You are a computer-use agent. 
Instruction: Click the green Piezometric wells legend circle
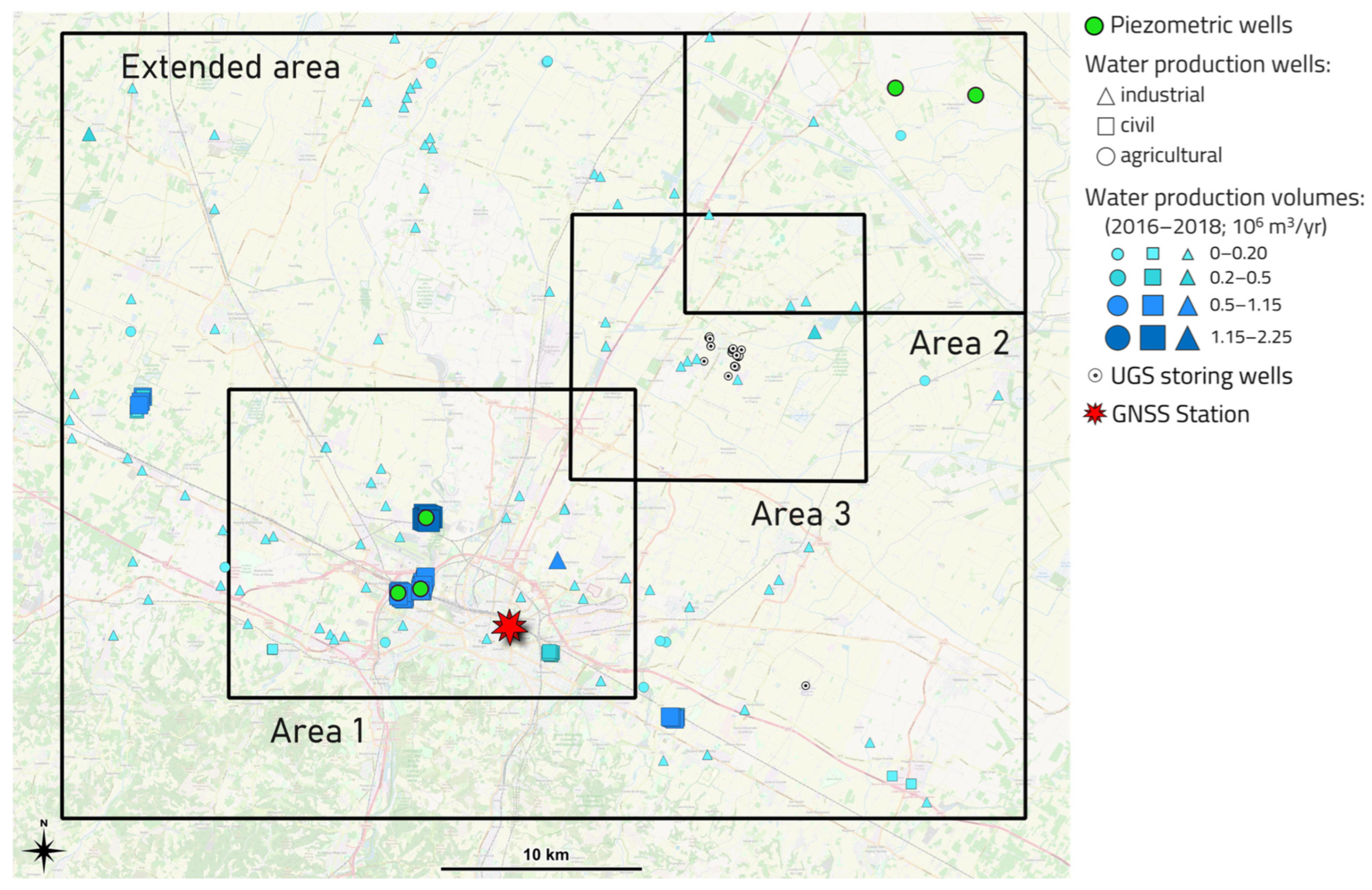click(x=1094, y=26)
